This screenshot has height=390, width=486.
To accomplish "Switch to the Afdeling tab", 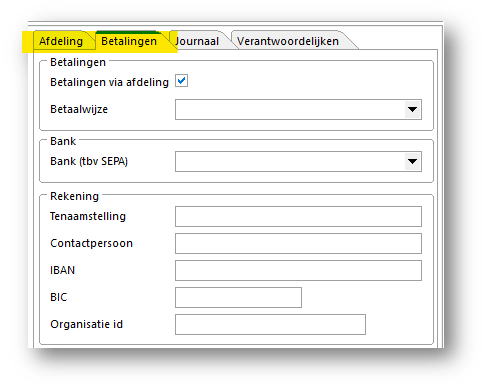I will (61, 41).
